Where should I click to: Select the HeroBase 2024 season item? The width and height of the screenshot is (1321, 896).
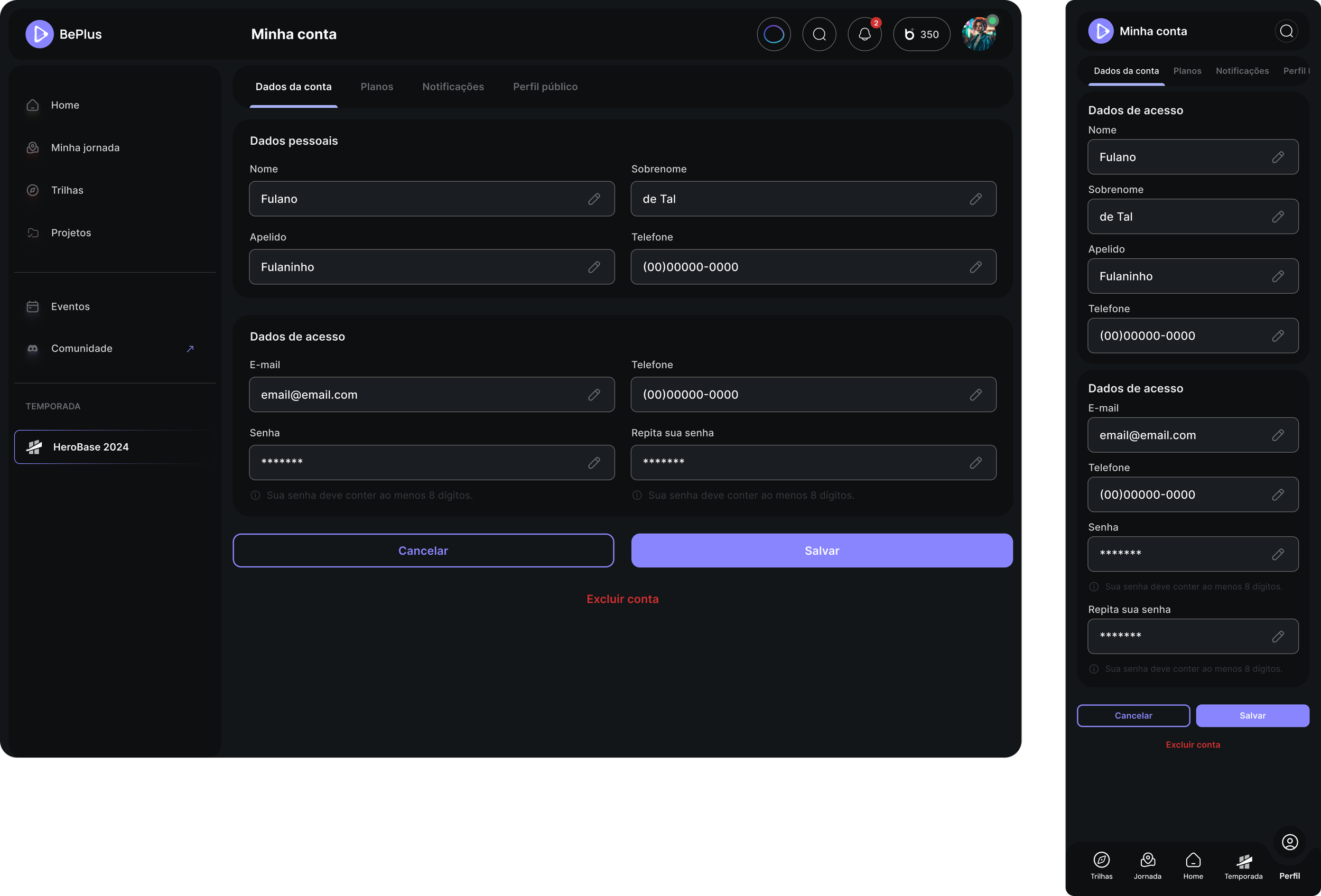115,447
